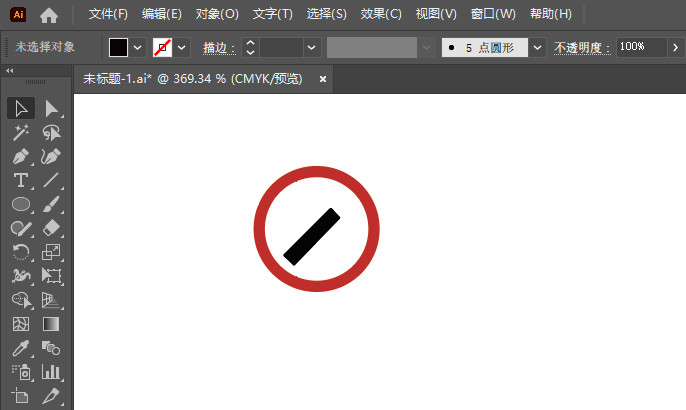Select the Eyedropper tool
The height and width of the screenshot is (410, 686).
[21, 348]
